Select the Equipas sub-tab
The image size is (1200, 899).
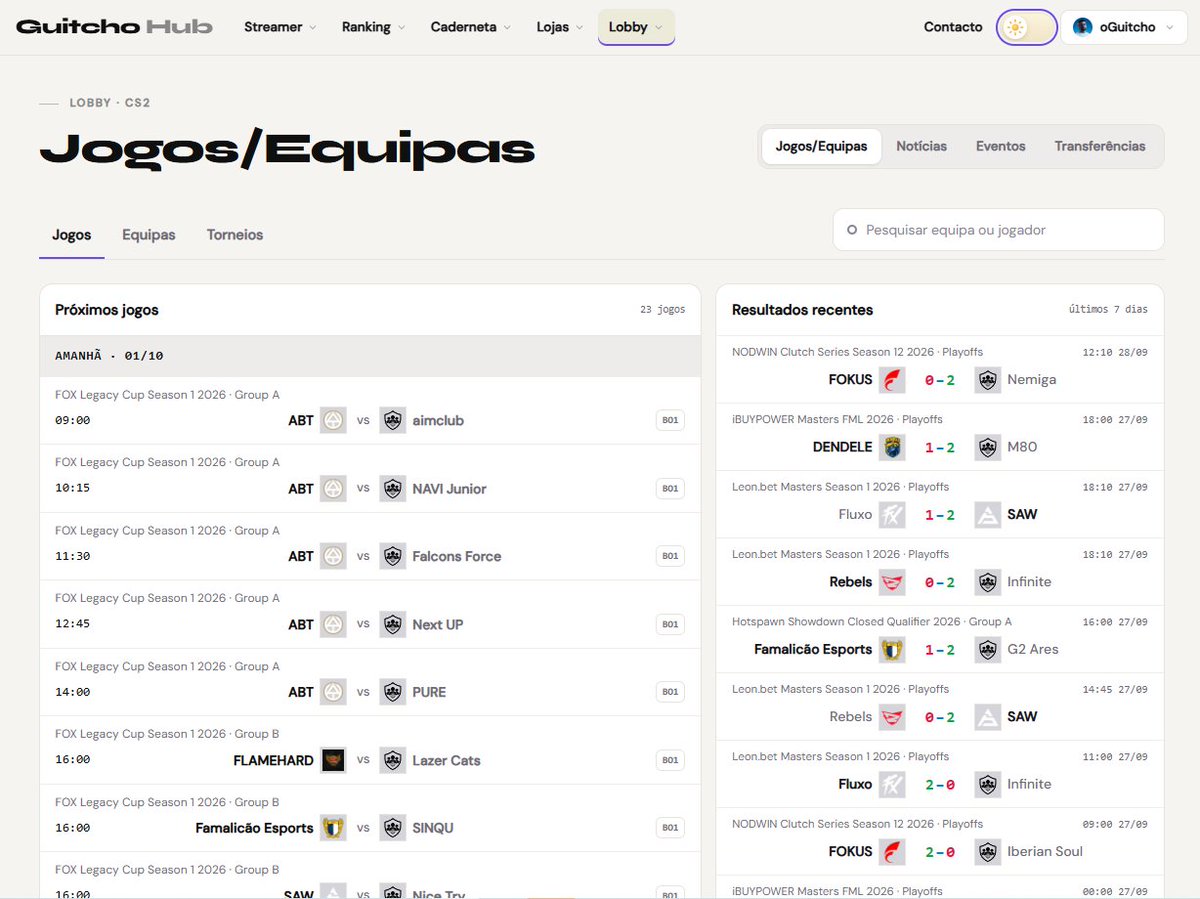(x=149, y=235)
